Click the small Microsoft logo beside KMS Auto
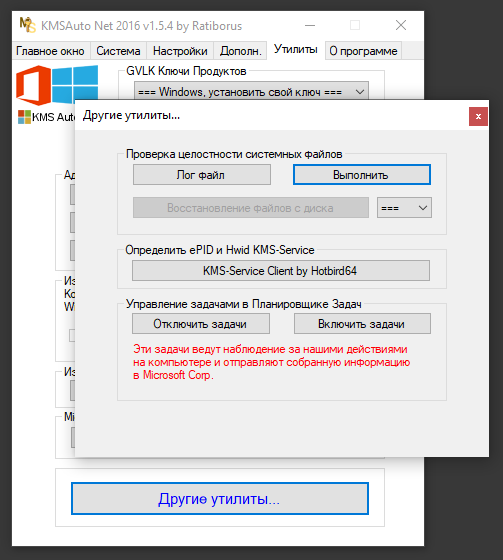This screenshot has width=503, height=560. click(x=24, y=117)
